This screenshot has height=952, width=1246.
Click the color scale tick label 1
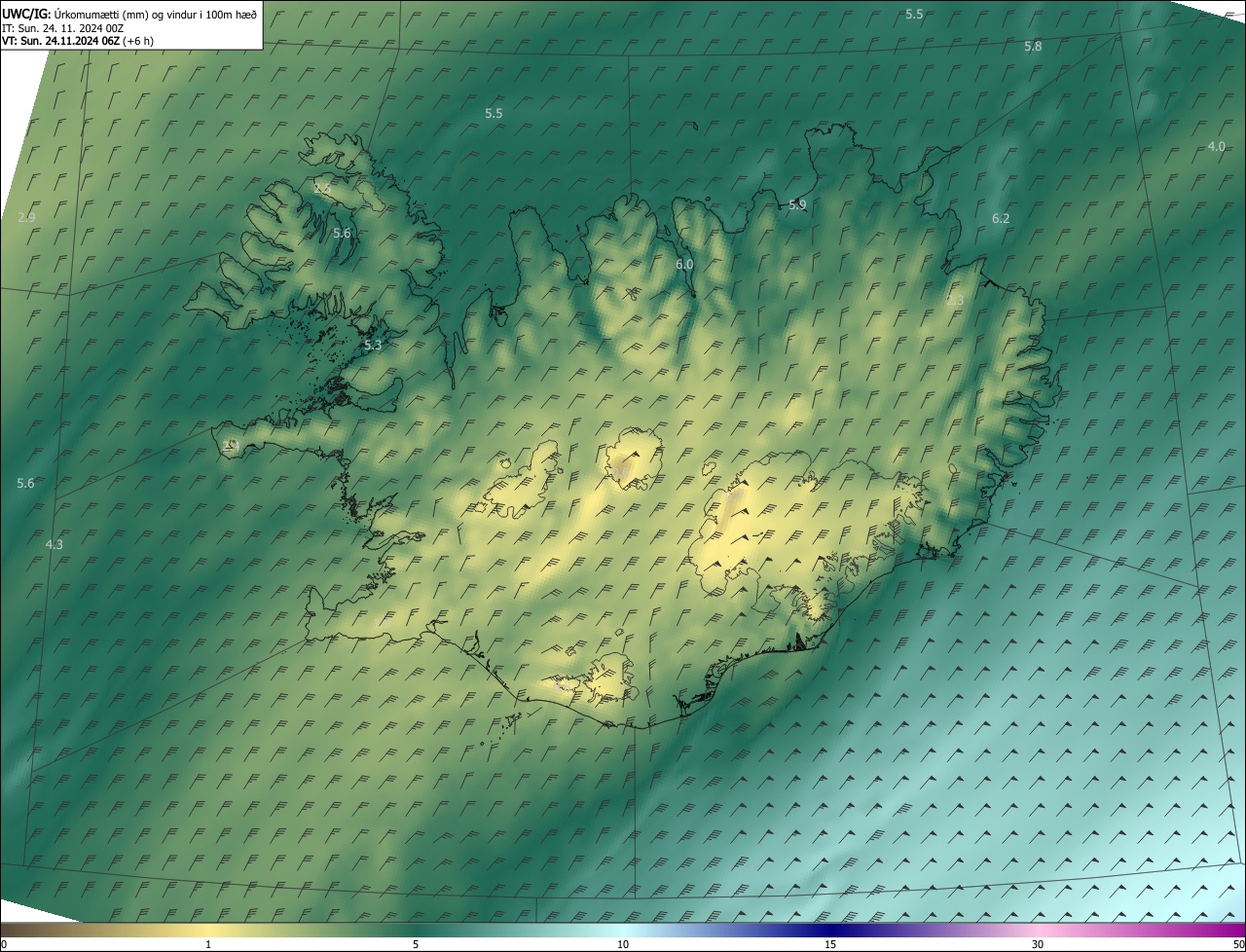[x=208, y=945]
